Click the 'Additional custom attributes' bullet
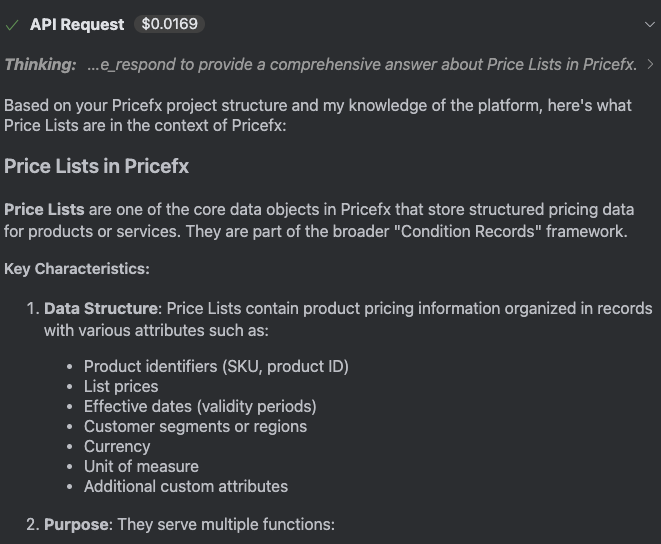 (186, 486)
